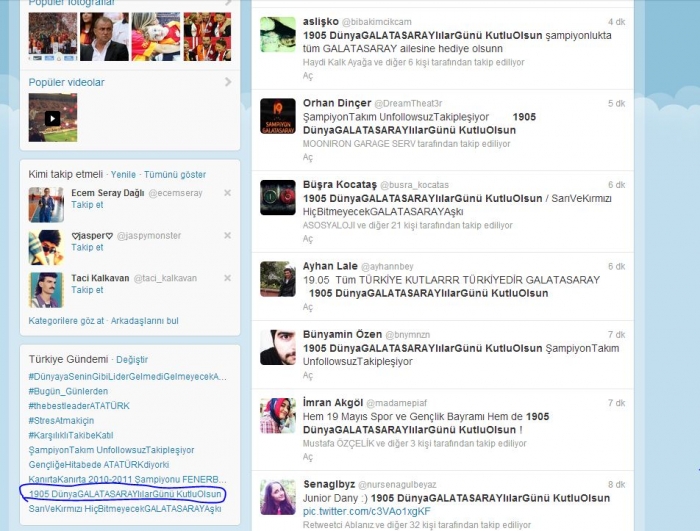Expand İmran Akgöl's tweet with Aç
Screen dimensions: 700x531
coord(308,457)
